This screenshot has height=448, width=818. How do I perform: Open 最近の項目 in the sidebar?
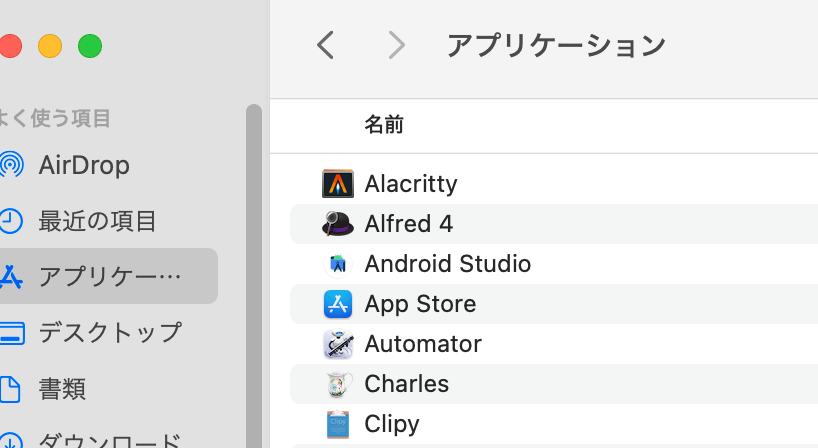point(97,221)
